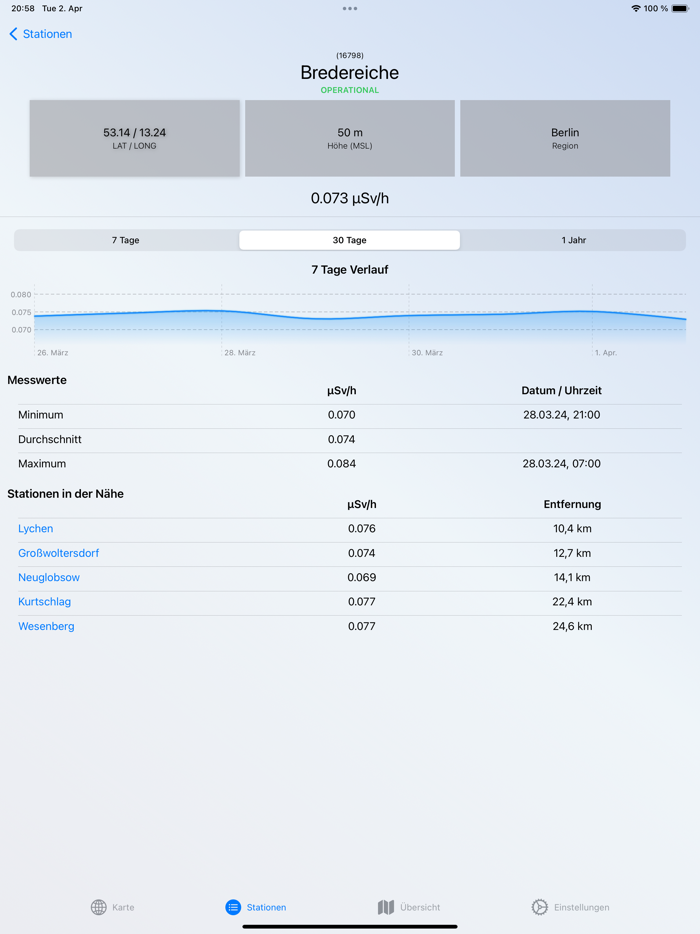Tap the Stationen in der Nähe heading
Image resolution: width=700 pixels, height=934 pixels.
pos(66,494)
